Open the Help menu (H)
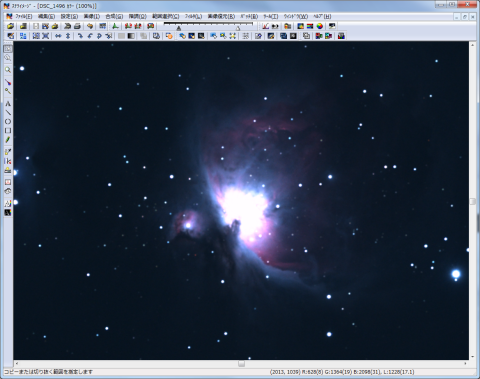The height and width of the screenshot is (379, 480). [x=322, y=16]
